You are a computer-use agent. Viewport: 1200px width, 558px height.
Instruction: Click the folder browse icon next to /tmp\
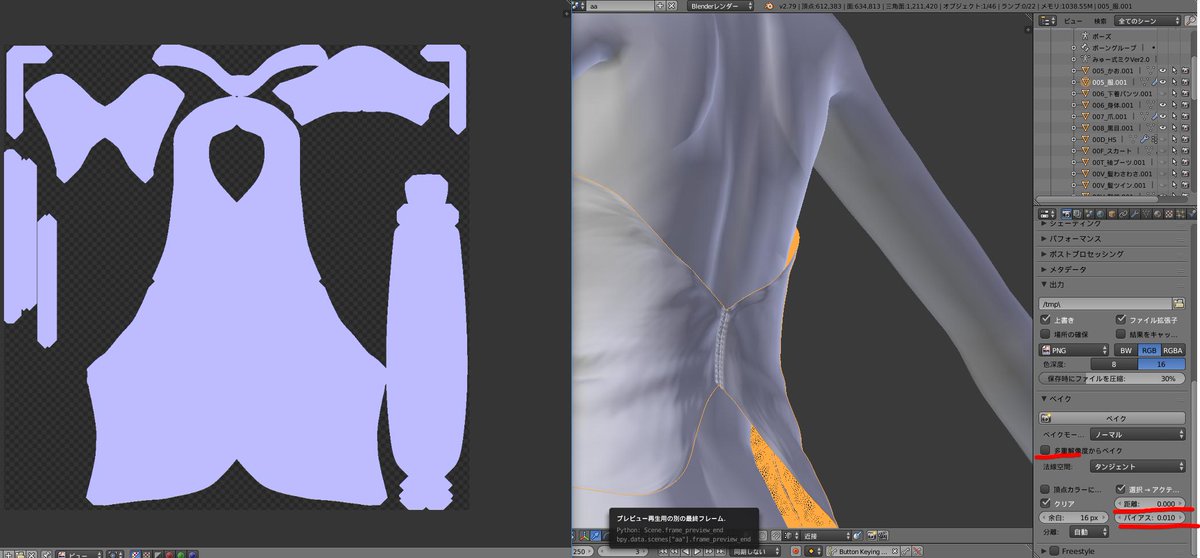coord(1178,303)
